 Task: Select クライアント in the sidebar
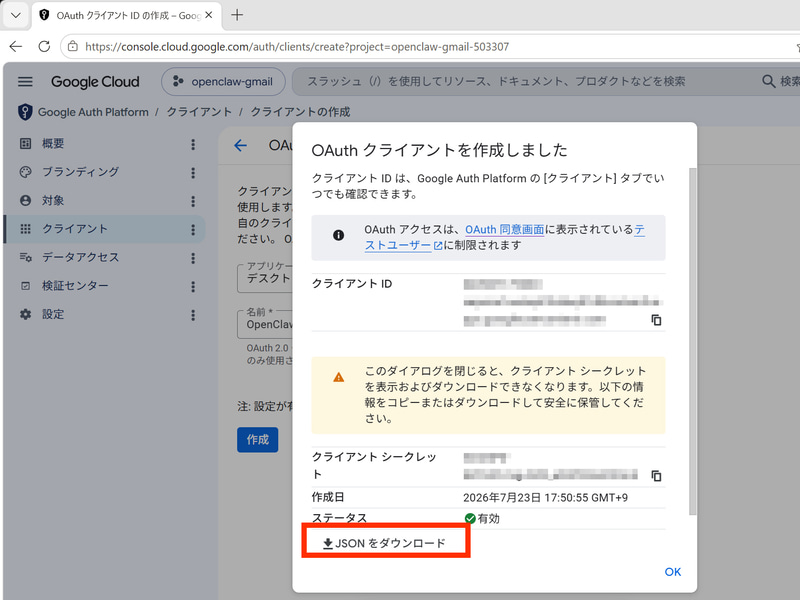(105, 229)
